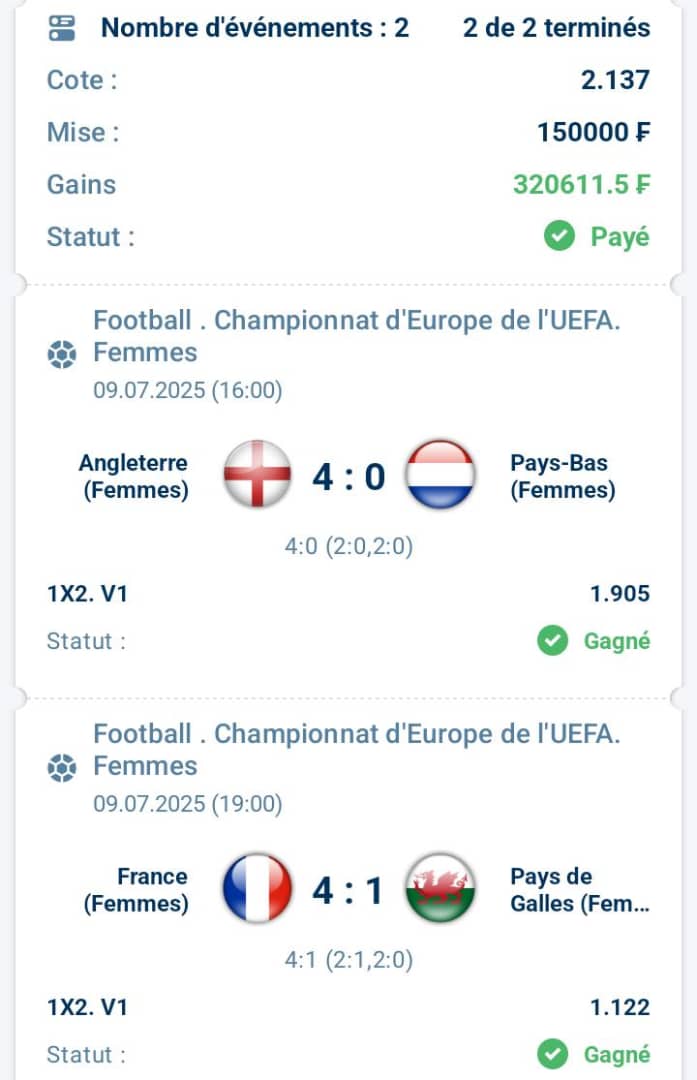The image size is (697, 1080).
Task: Click the 1.905 odds value
Action: [x=620, y=594]
